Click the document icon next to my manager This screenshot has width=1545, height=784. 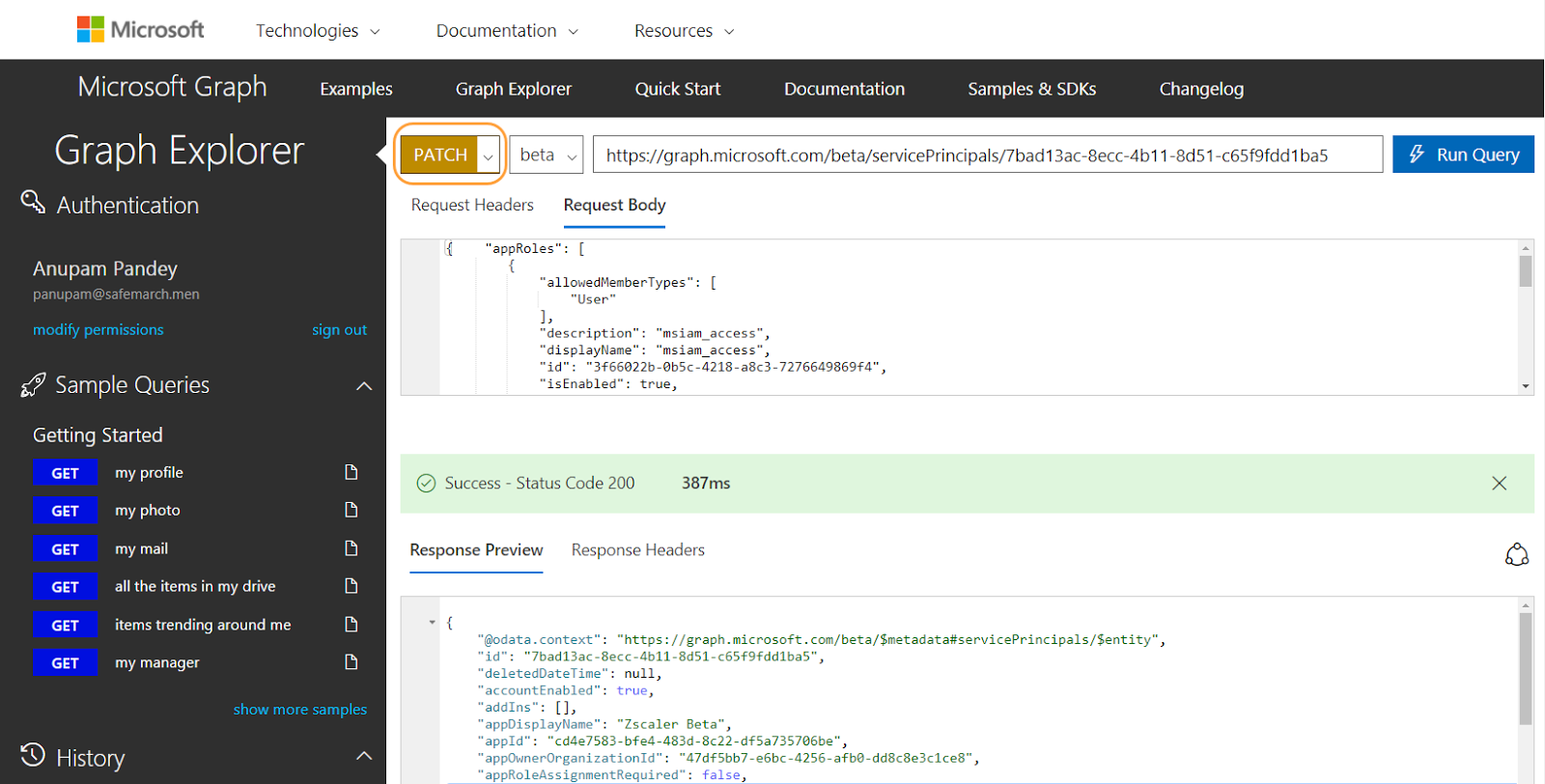[x=351, y=662]
